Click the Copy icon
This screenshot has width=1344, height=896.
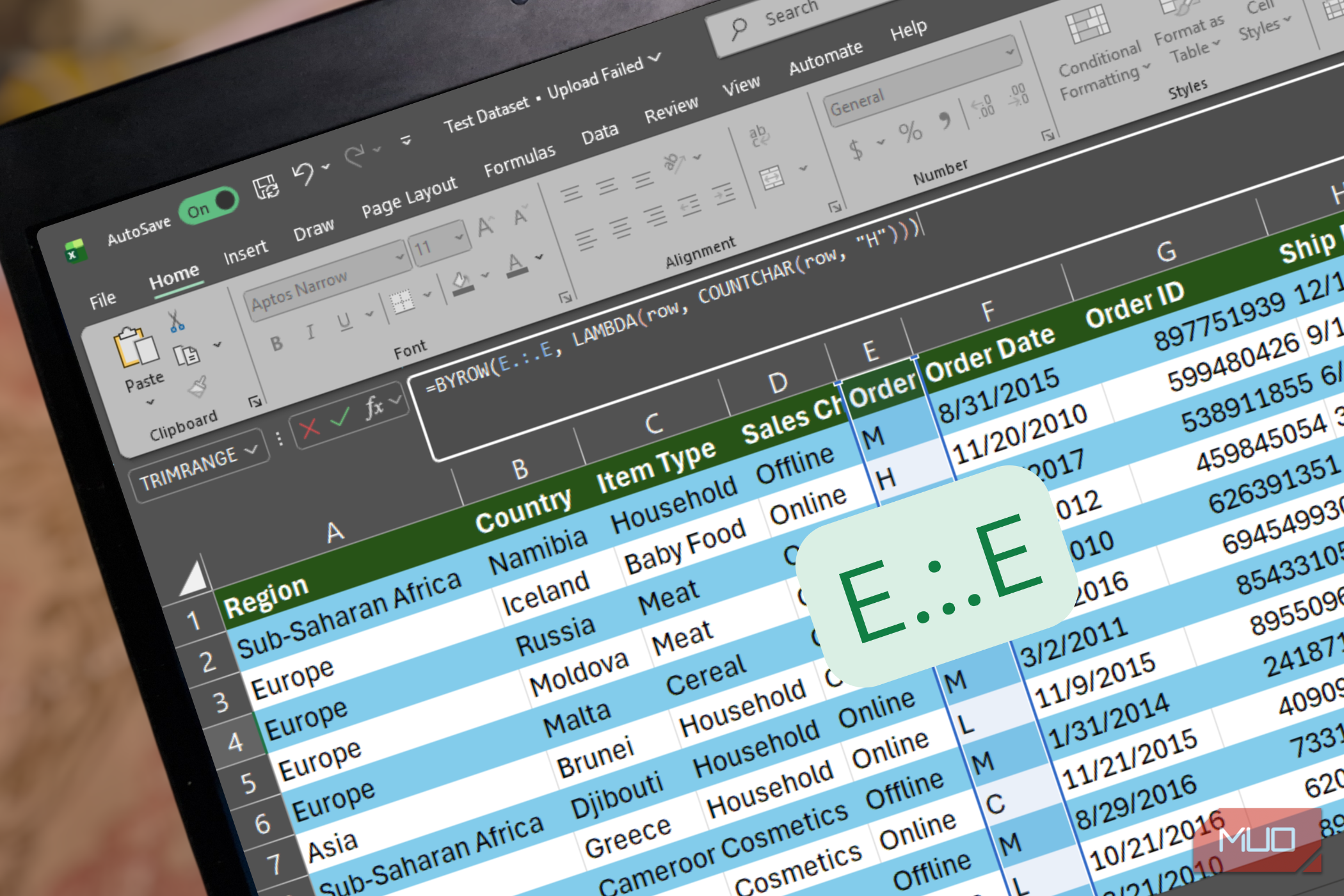pyautogui.click(x=186, y=354)
